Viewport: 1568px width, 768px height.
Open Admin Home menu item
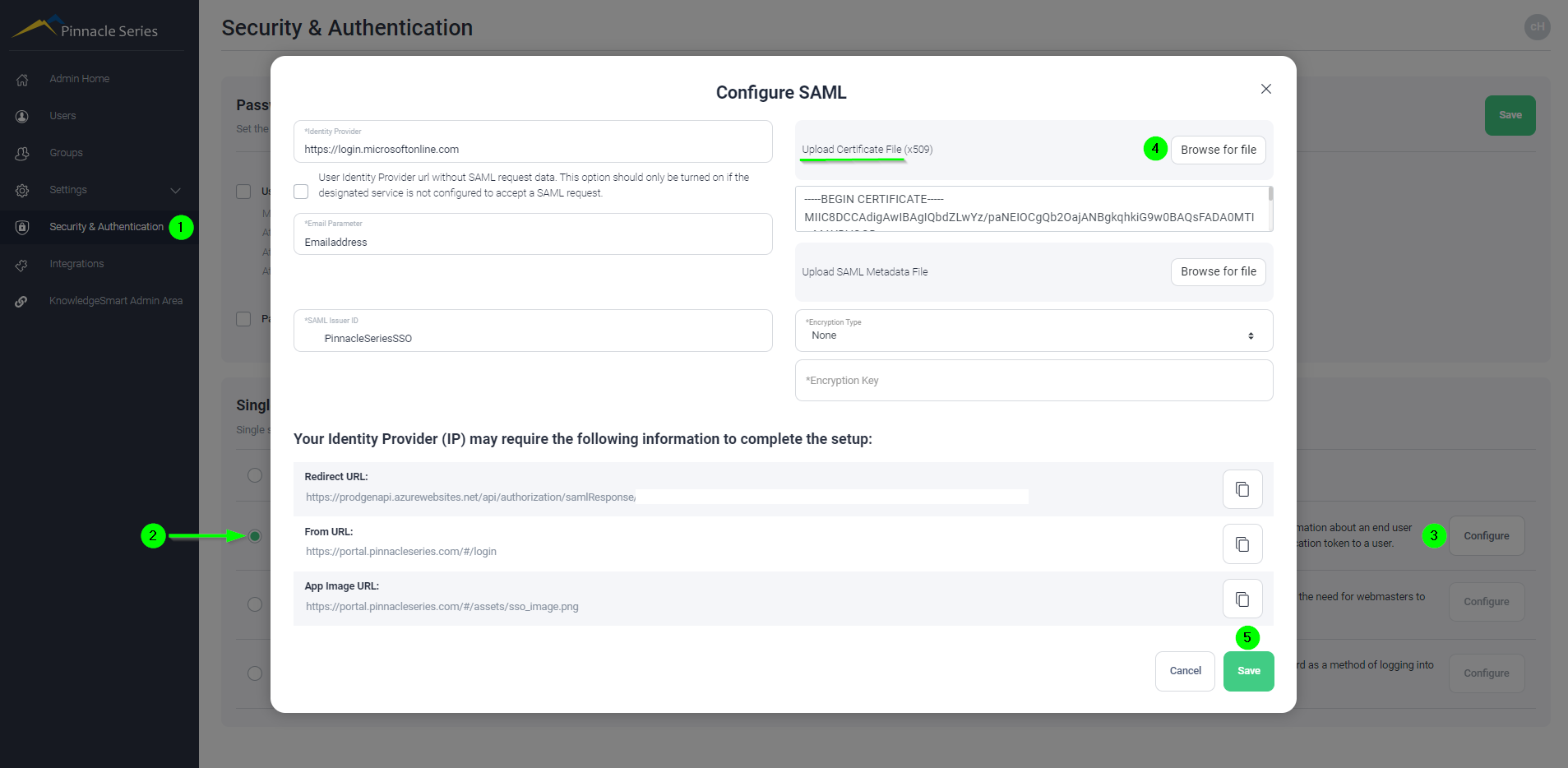[80, 79]
